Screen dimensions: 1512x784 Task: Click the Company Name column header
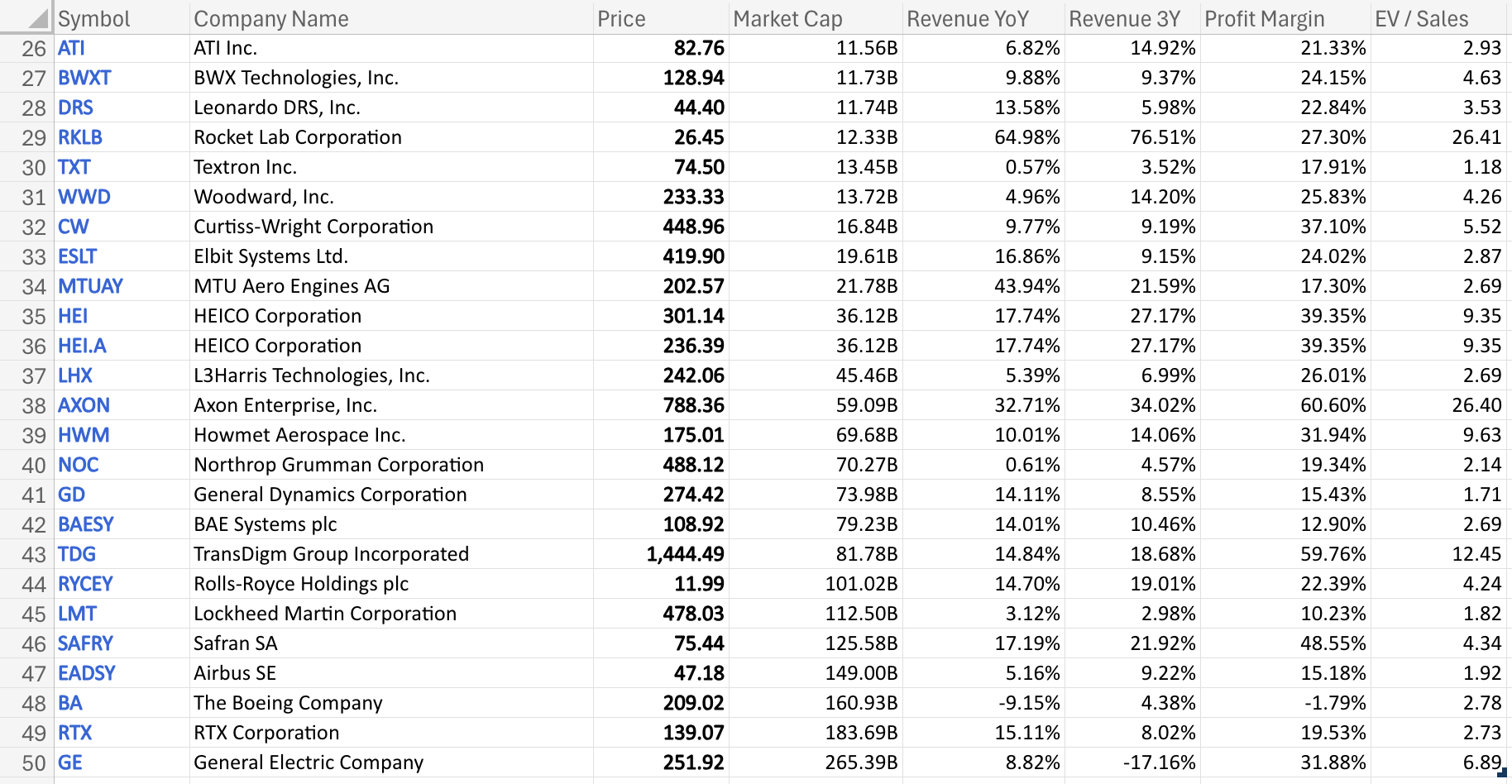[x=270, y=18]
